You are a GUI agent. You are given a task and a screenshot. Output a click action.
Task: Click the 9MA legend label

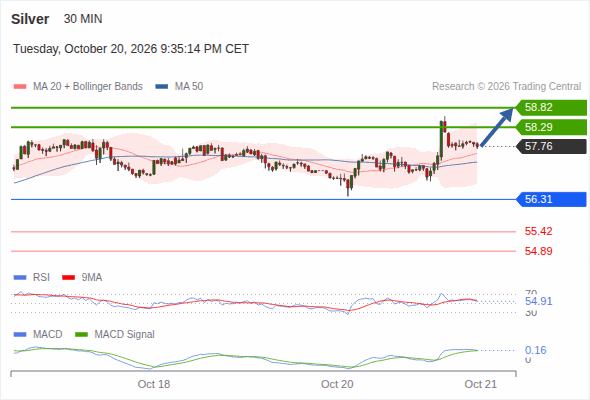tap(92, 278)
